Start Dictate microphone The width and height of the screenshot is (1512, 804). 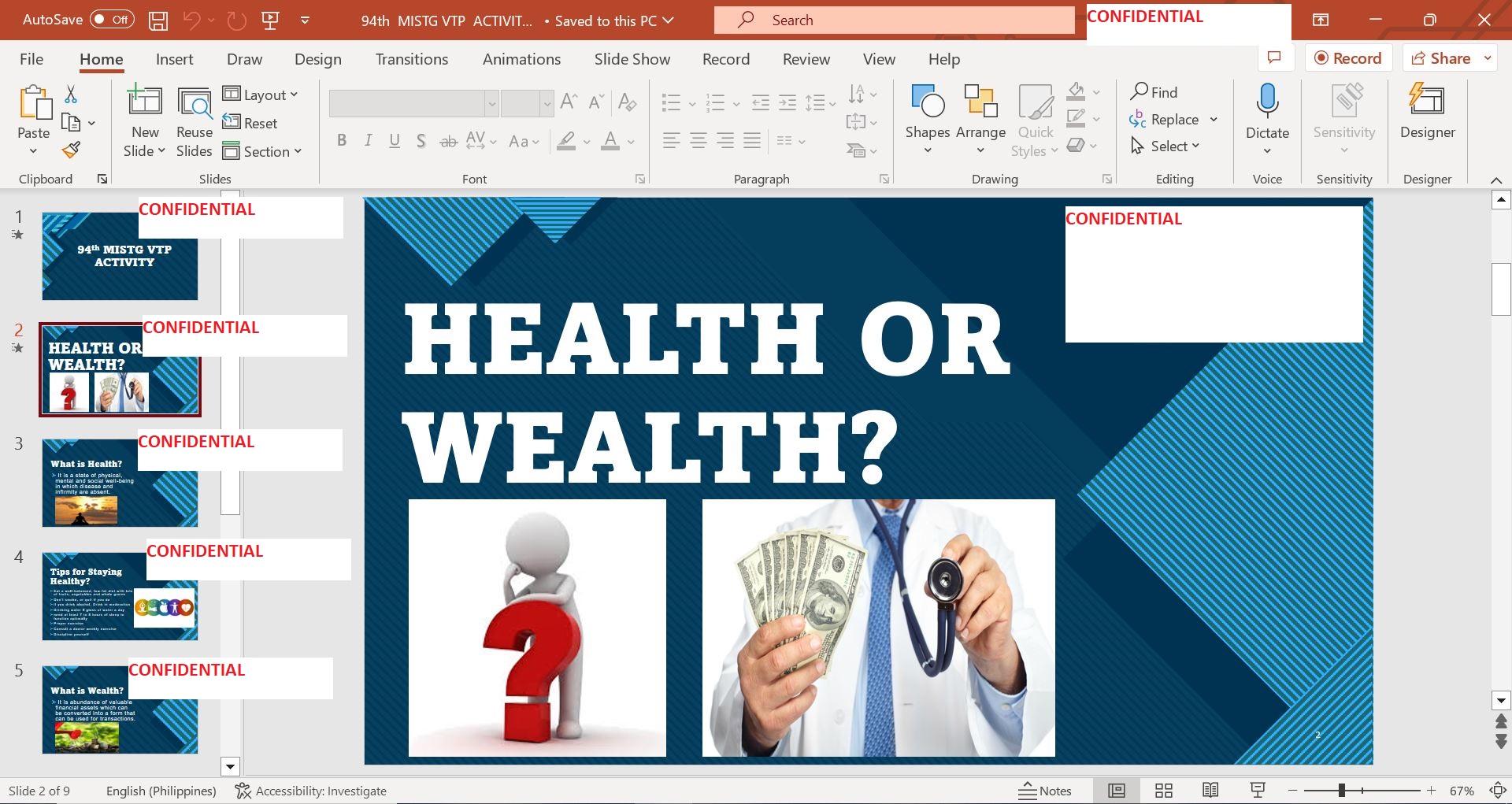(x=1267, y=102)
